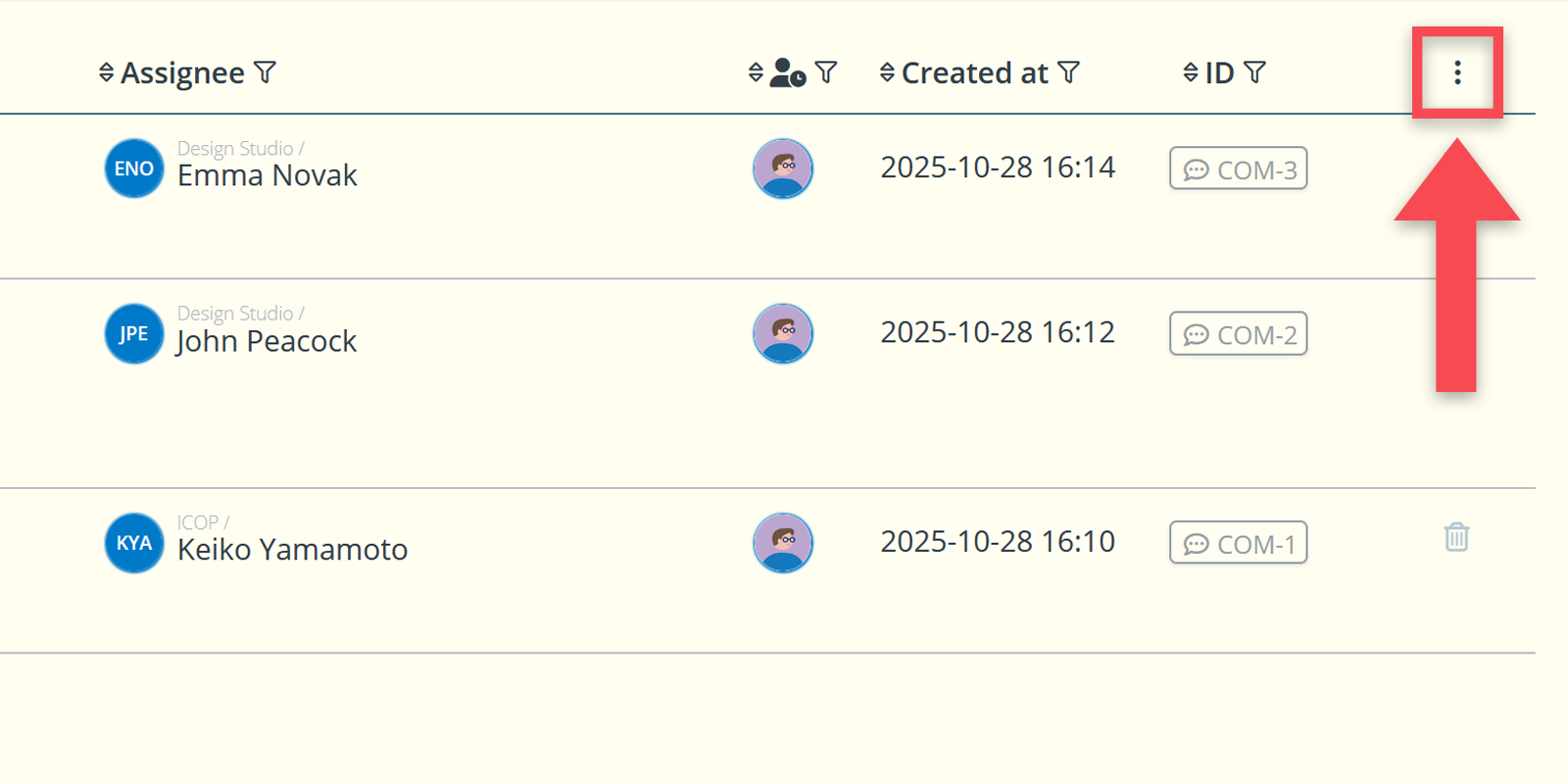The image size is (1568, 784).
Task: Filter the Created at column
Action: (x=1069, y=73)
